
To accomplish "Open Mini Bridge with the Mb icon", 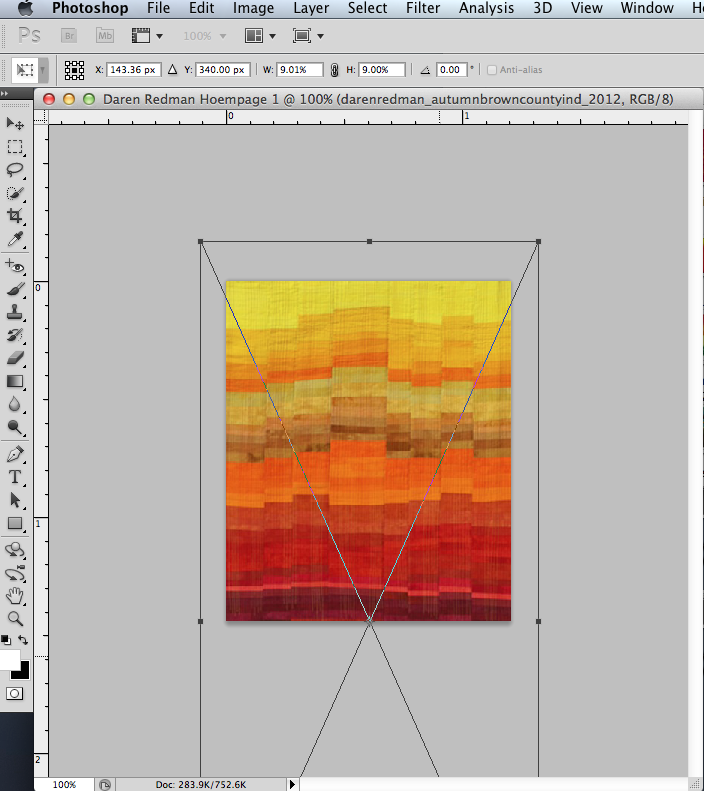I will (x=105, y=36).
